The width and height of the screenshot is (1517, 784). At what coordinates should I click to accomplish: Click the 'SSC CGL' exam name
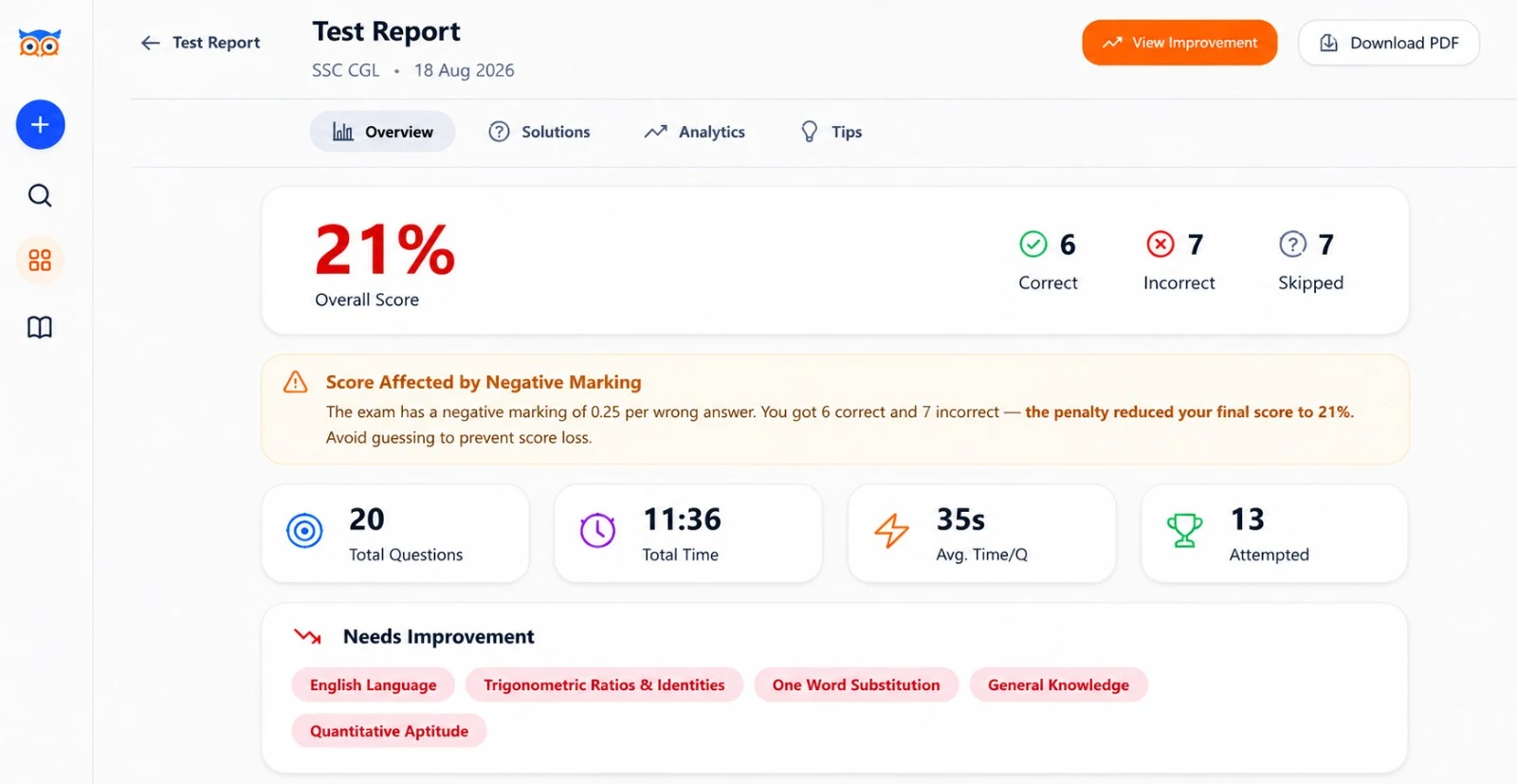(x=345, y=70)
